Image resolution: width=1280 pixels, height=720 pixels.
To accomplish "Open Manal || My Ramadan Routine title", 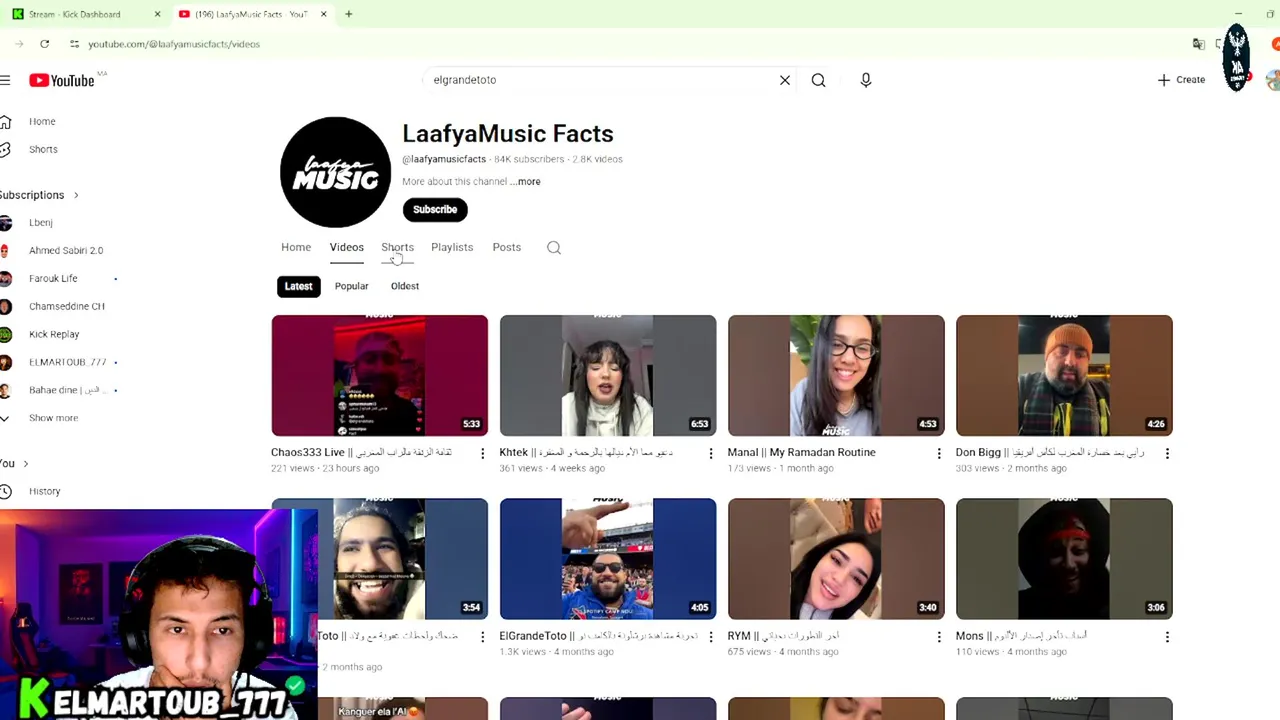I will [802, 452].
